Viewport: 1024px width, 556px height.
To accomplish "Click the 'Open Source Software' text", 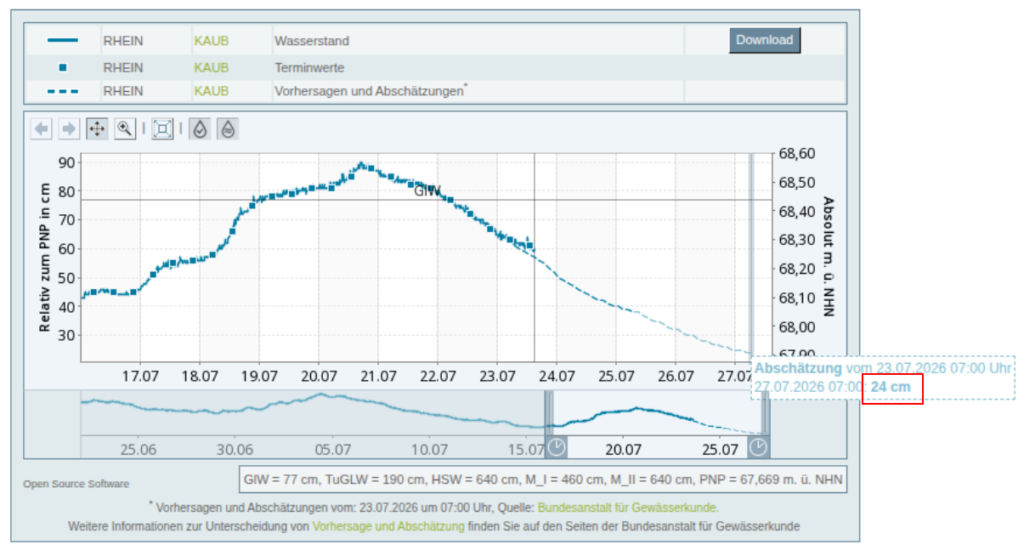I will point(76,484).
